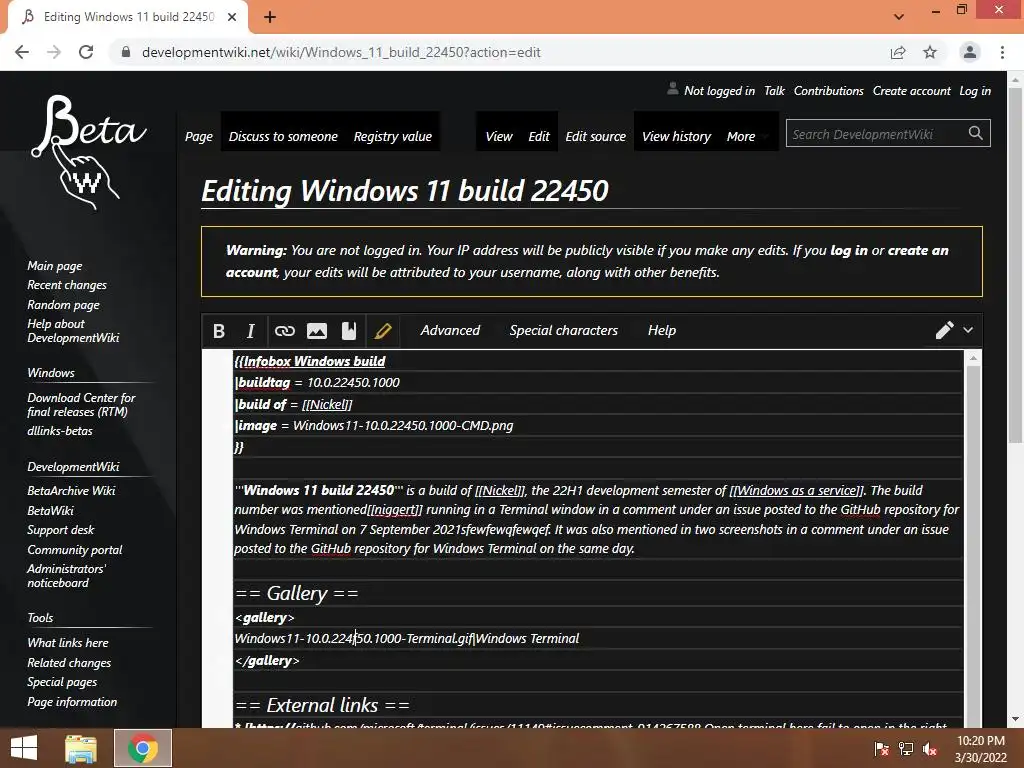Screen dimensions: 1024x768
Task: Insert a link using the chain icon
Action: tap(284, 331)
